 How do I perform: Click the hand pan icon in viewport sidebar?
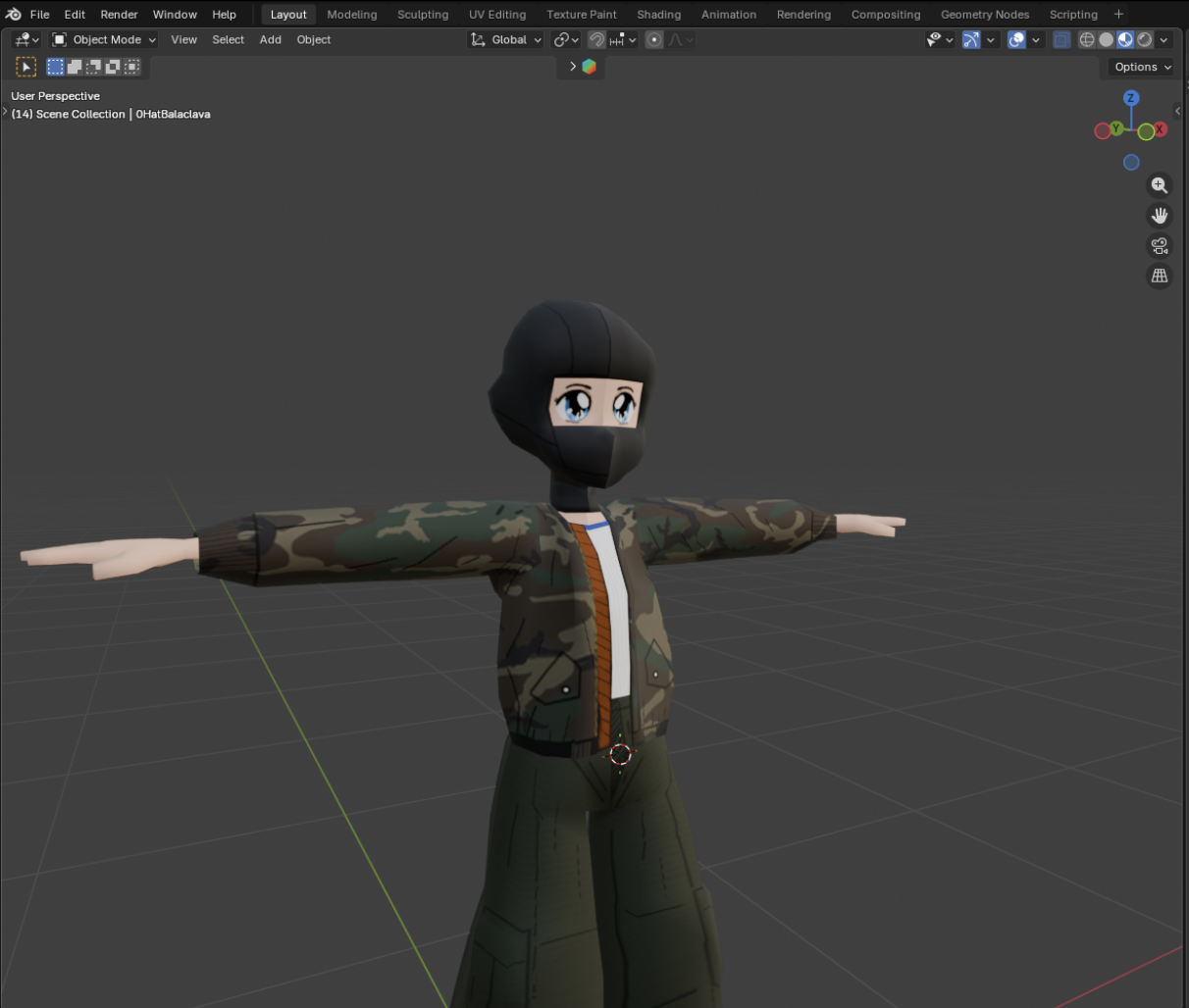tap(1160, 215)
